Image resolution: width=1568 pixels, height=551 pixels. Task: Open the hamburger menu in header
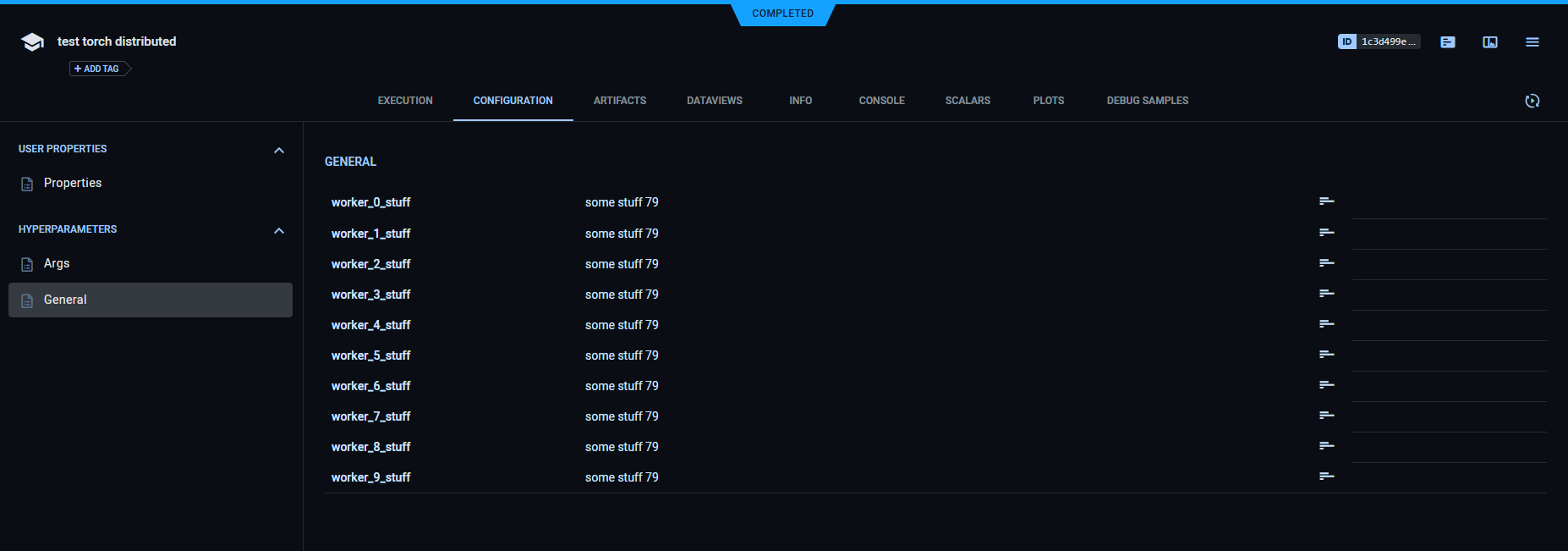click(x=1532, y=42)
